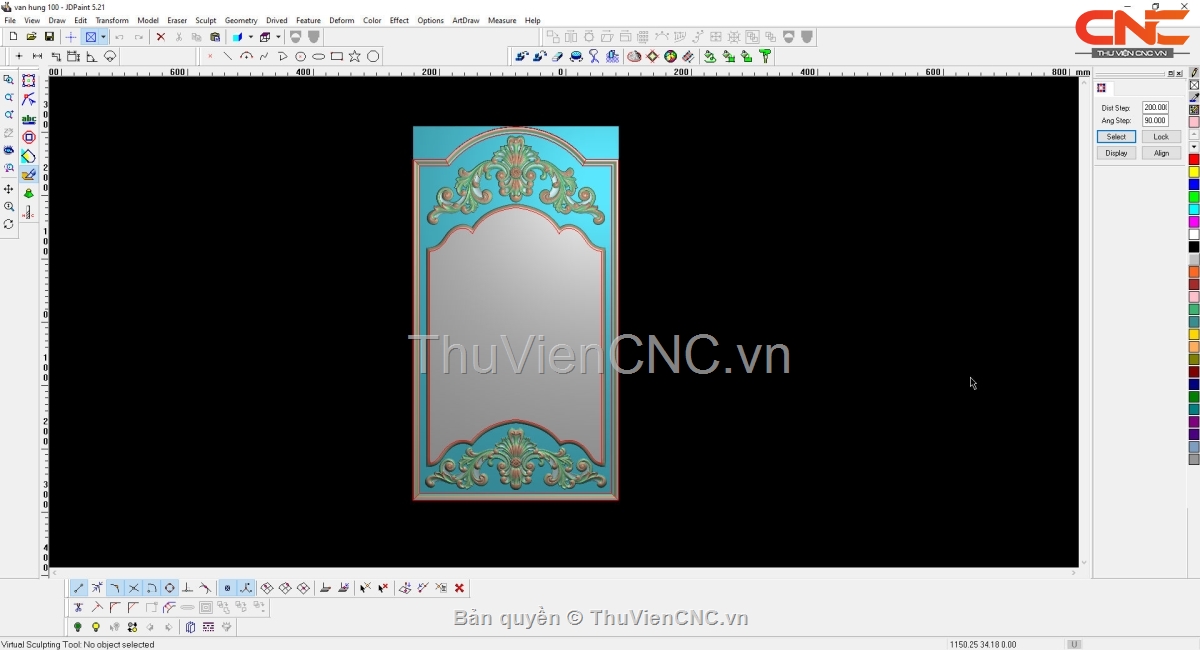Click the green light bulb icon
Viewport: 1200px width, 650px height.
pyautogui.click(x=78, y=628)
